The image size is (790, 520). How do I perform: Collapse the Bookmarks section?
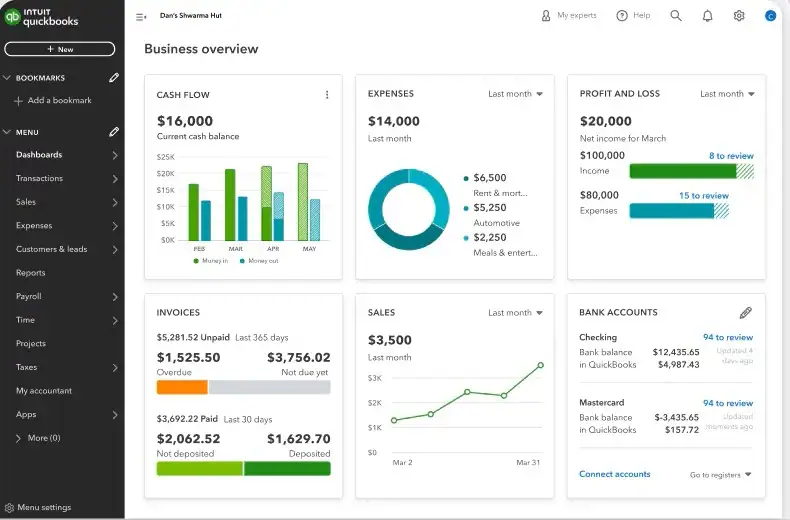[x=7, y=78]
